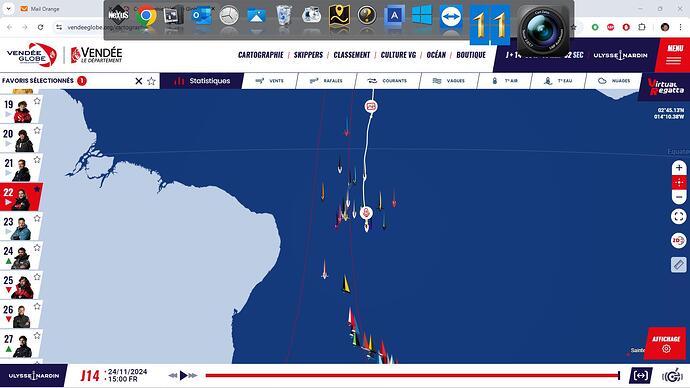
Task: Favorite the skipper ranked 24
Action: pyautogui.click(x=37, y=248)
